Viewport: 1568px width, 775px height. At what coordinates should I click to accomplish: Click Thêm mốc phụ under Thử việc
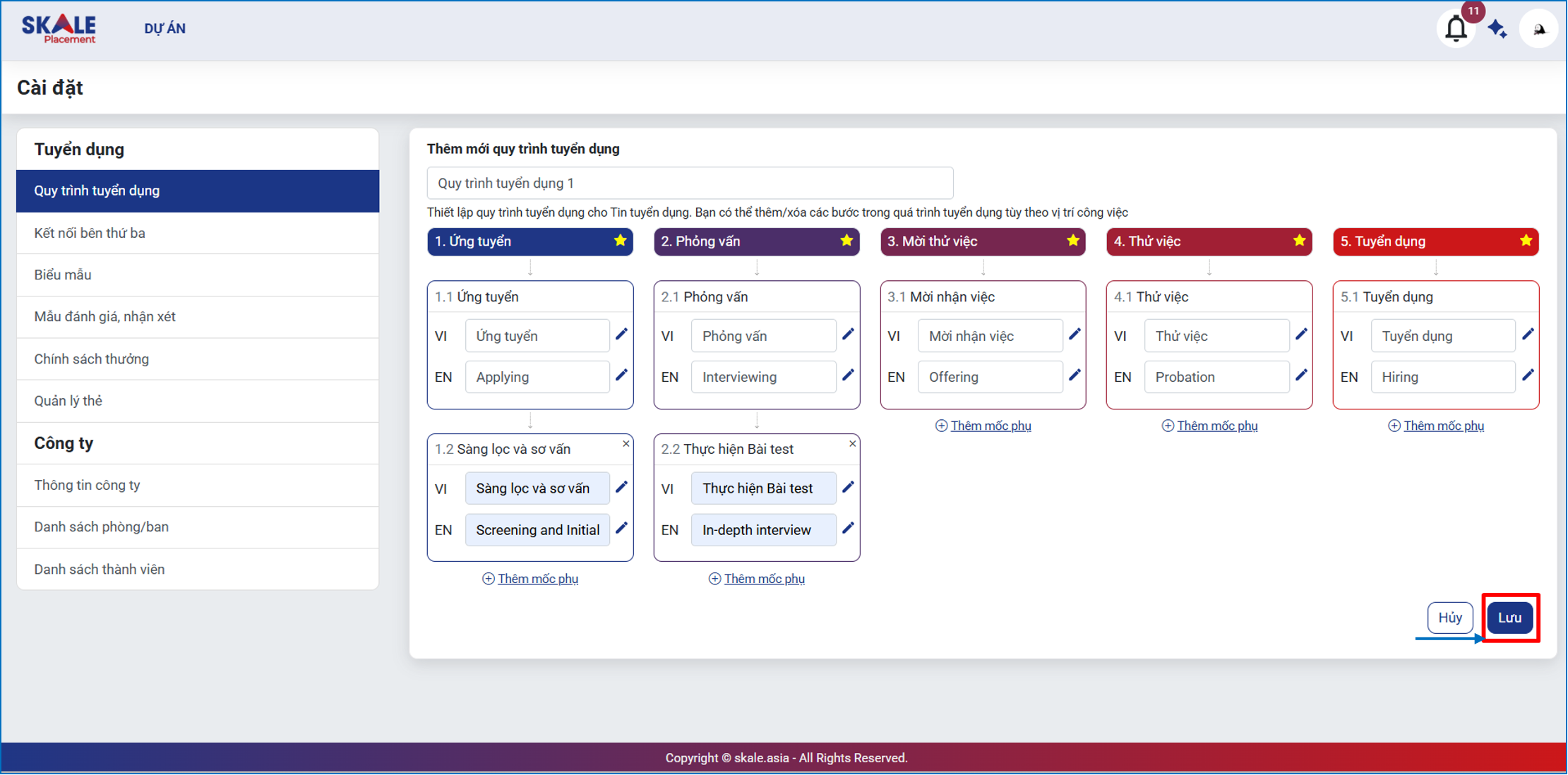(x=1216, y=426)
